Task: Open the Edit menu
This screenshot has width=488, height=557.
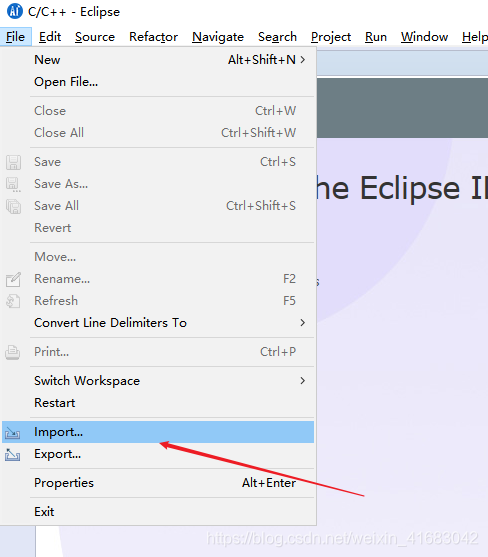Action: tap(50, 37)
